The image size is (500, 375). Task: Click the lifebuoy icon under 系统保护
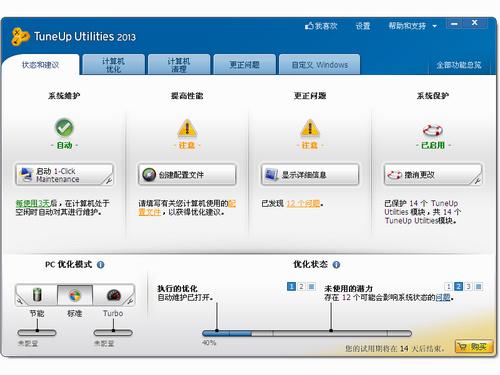coord(433,130)
